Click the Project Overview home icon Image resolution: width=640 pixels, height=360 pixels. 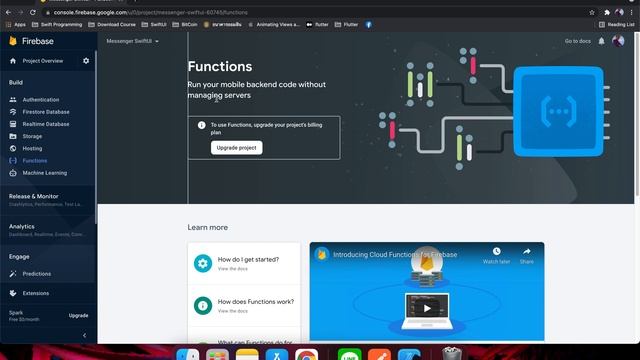point(13,61)
